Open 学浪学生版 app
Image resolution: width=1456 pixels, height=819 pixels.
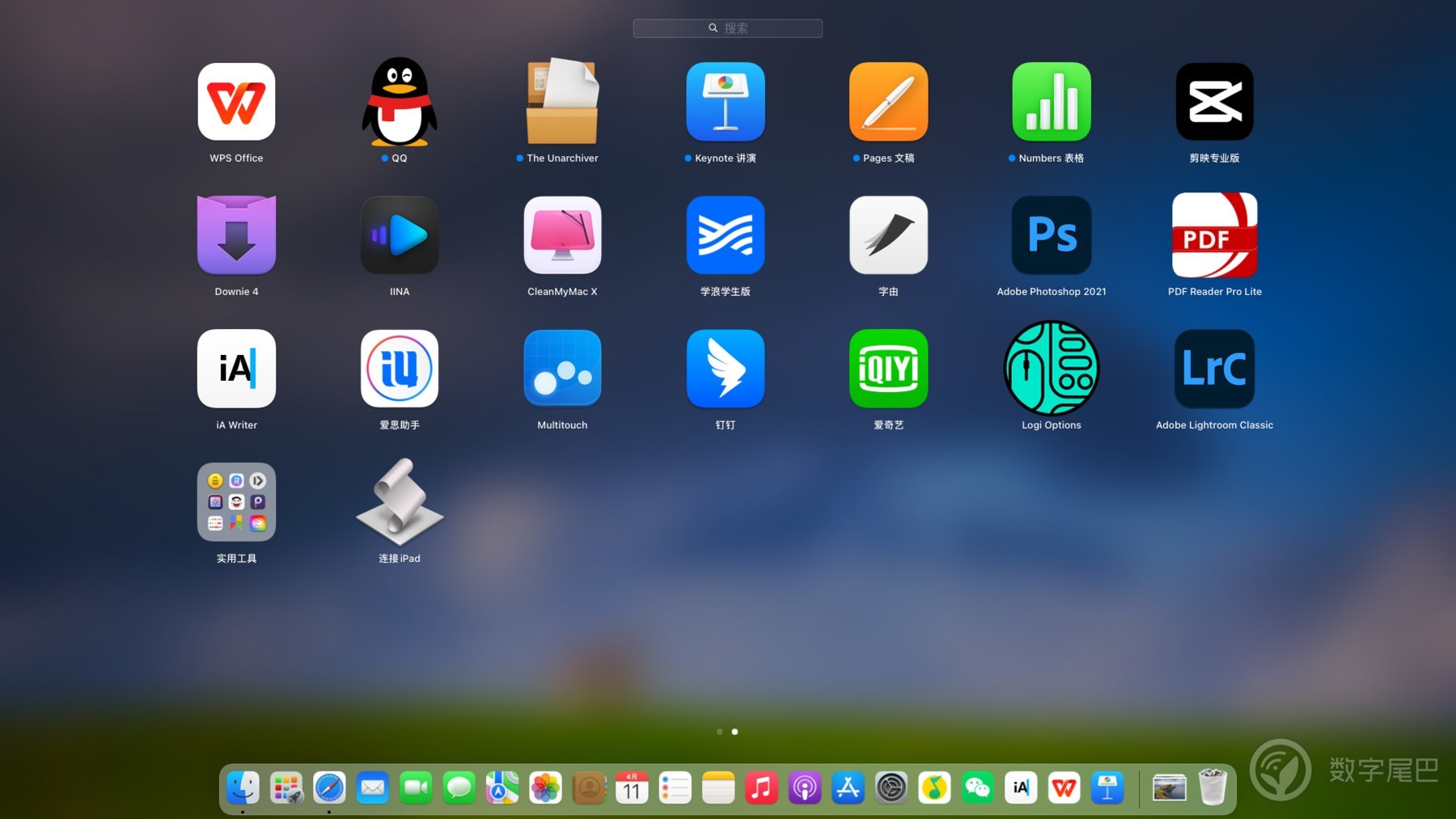[x=726, y=235]
